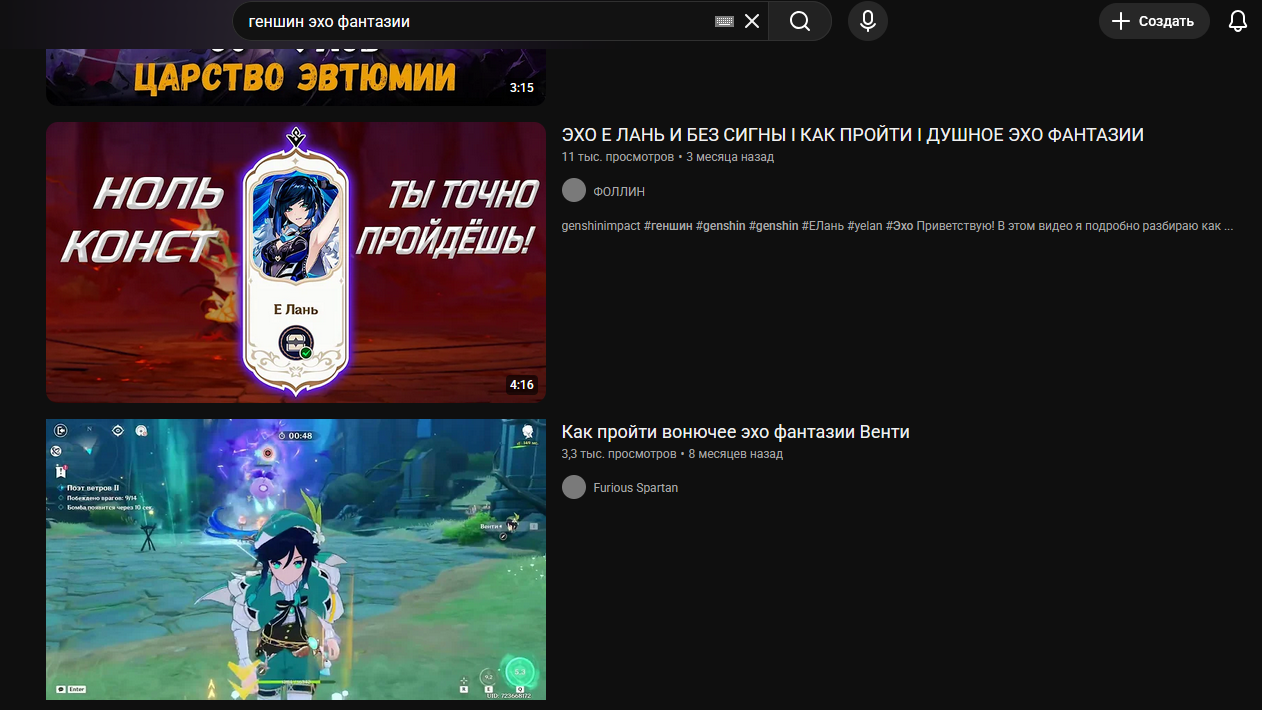Image resolution: width=1262 pixels, height=710 pixels.
Task: Click the 3:15 duration badge
Action: pos(522,88)
